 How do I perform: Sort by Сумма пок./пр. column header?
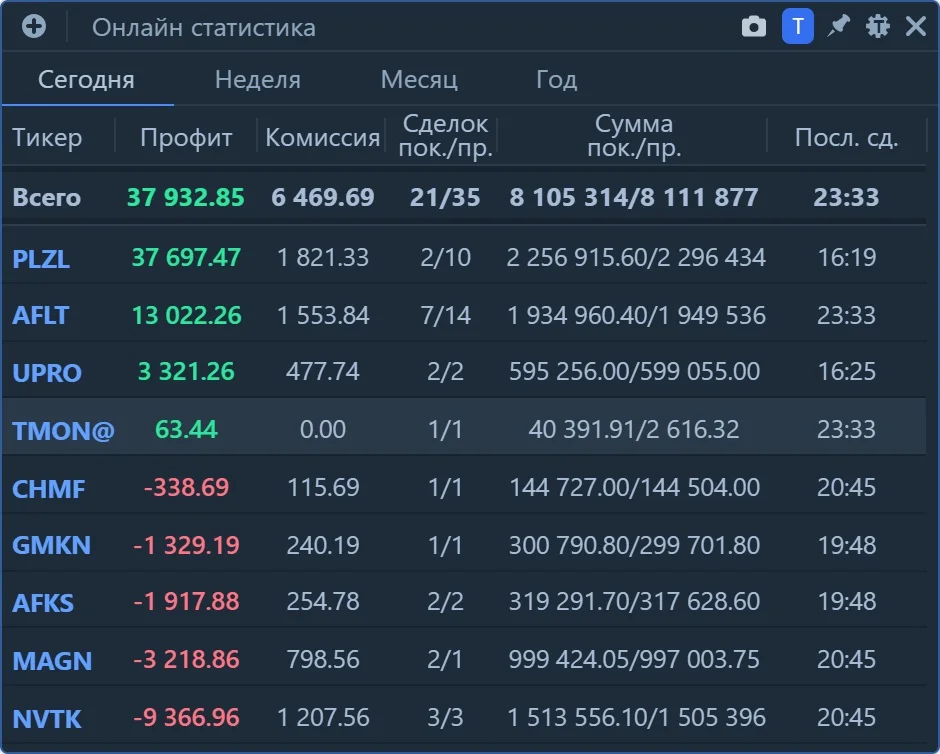(x=634, y=135)
